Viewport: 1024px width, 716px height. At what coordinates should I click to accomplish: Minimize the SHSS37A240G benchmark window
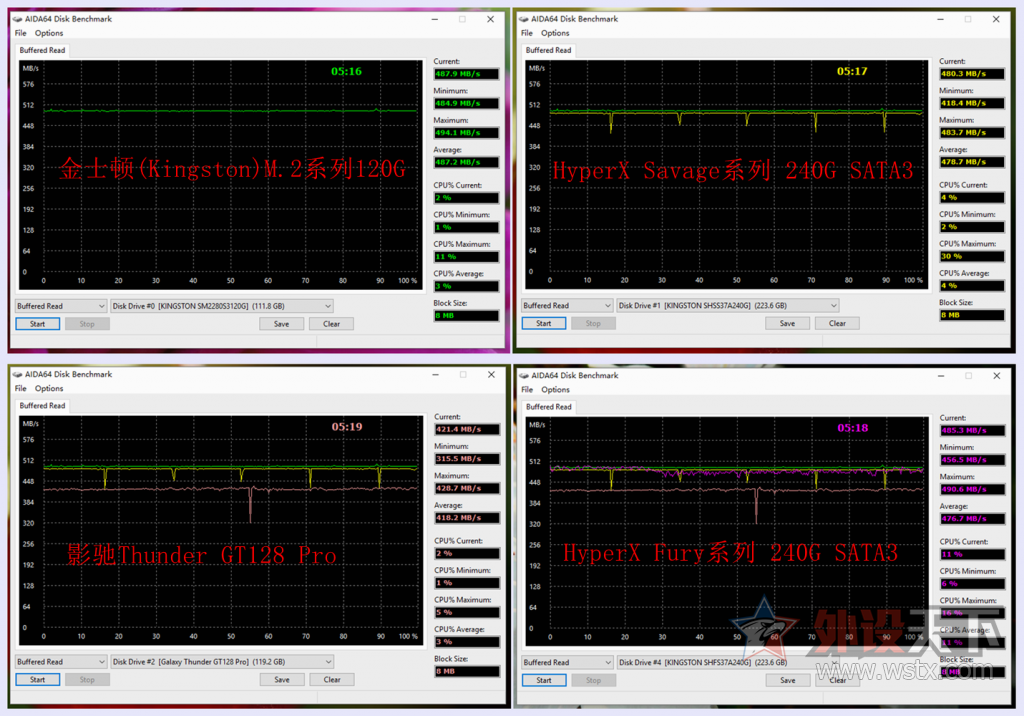click(940, 19)
